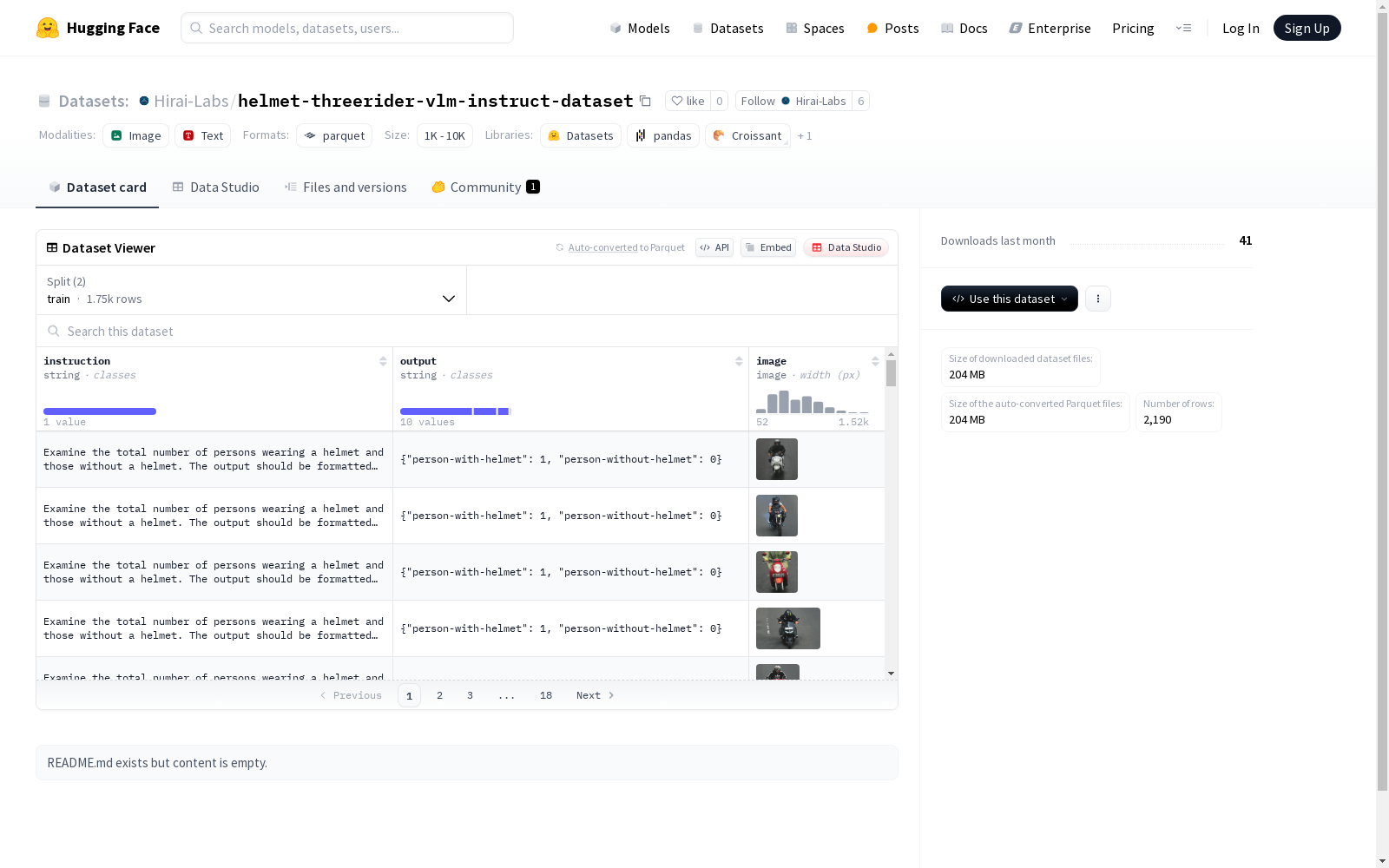This screenshot has width=1389, height=868.
Task: Open Spaces in top navigation
Action: coord(815,28)
